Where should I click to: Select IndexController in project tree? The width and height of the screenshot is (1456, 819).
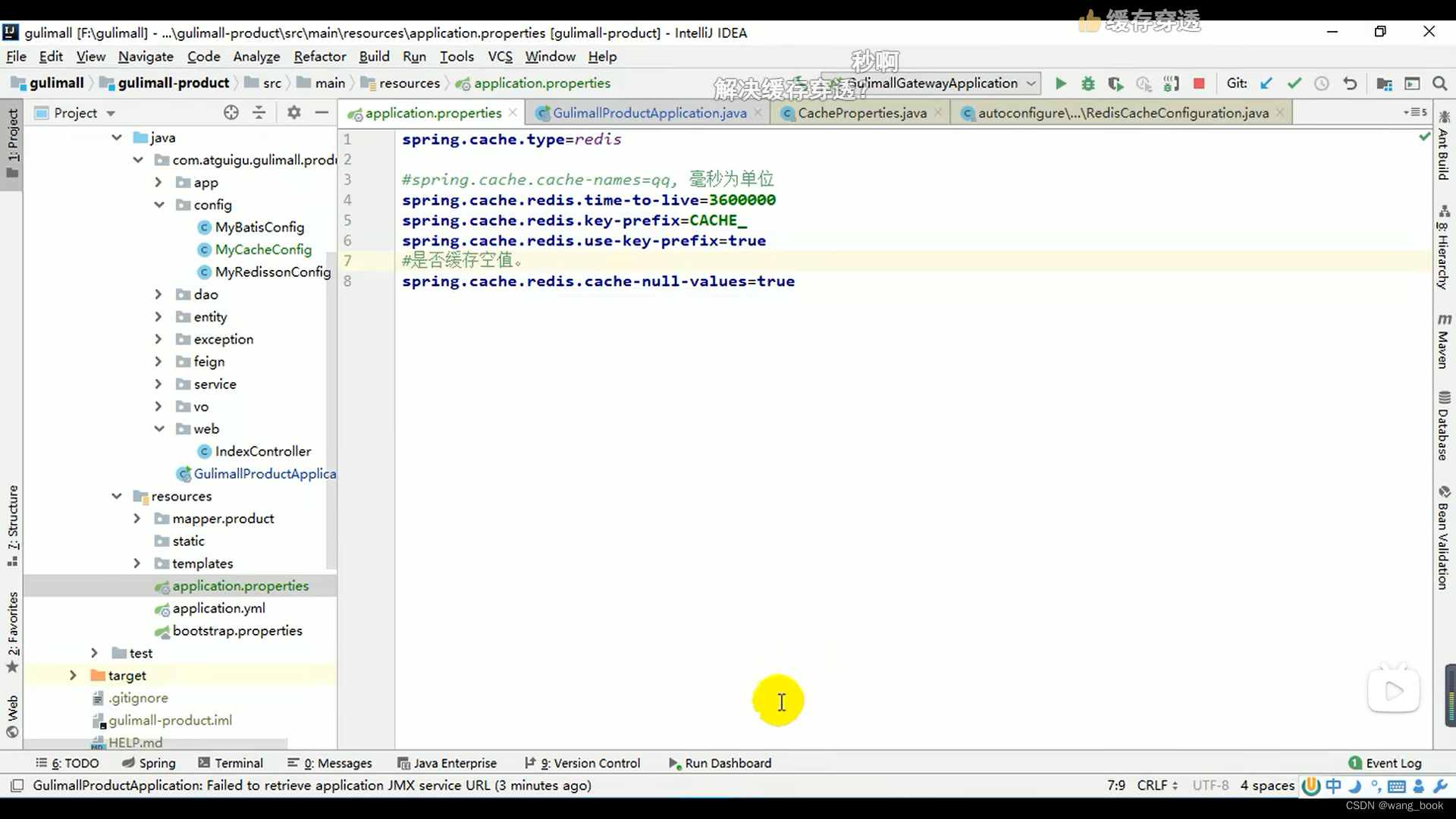pyautogui.click(x=262, y=451)
